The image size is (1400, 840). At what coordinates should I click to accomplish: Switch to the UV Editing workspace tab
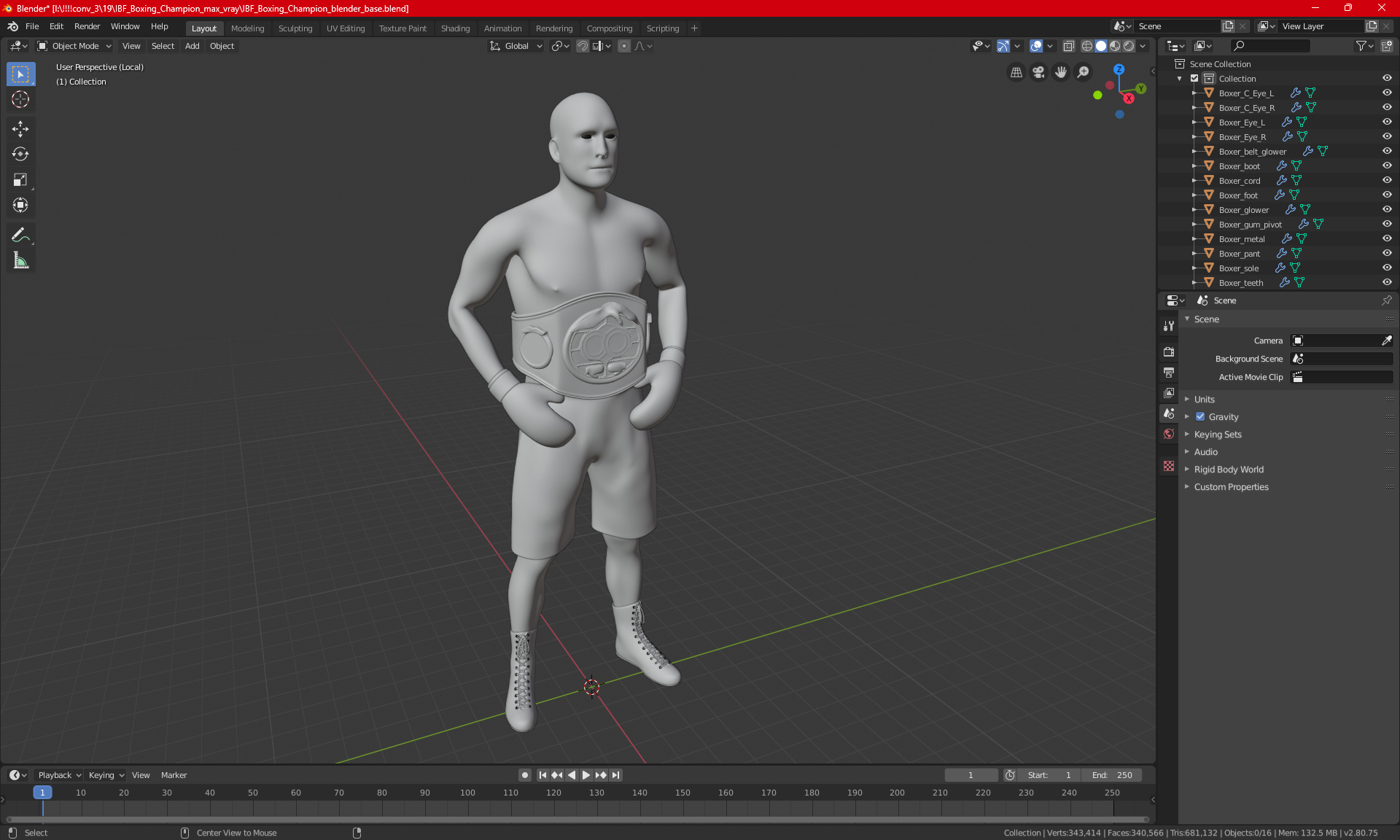(346, 28)
